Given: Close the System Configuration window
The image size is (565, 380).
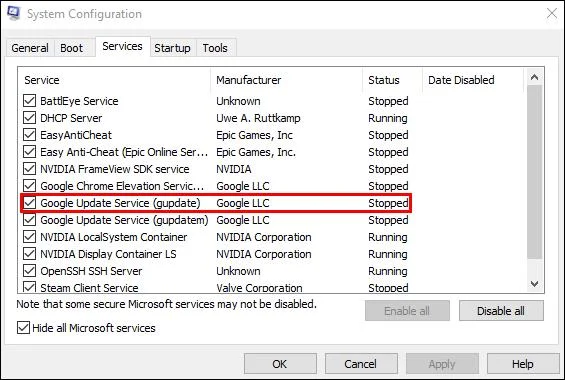Looking at the screenshot, I should click(552, 13).
